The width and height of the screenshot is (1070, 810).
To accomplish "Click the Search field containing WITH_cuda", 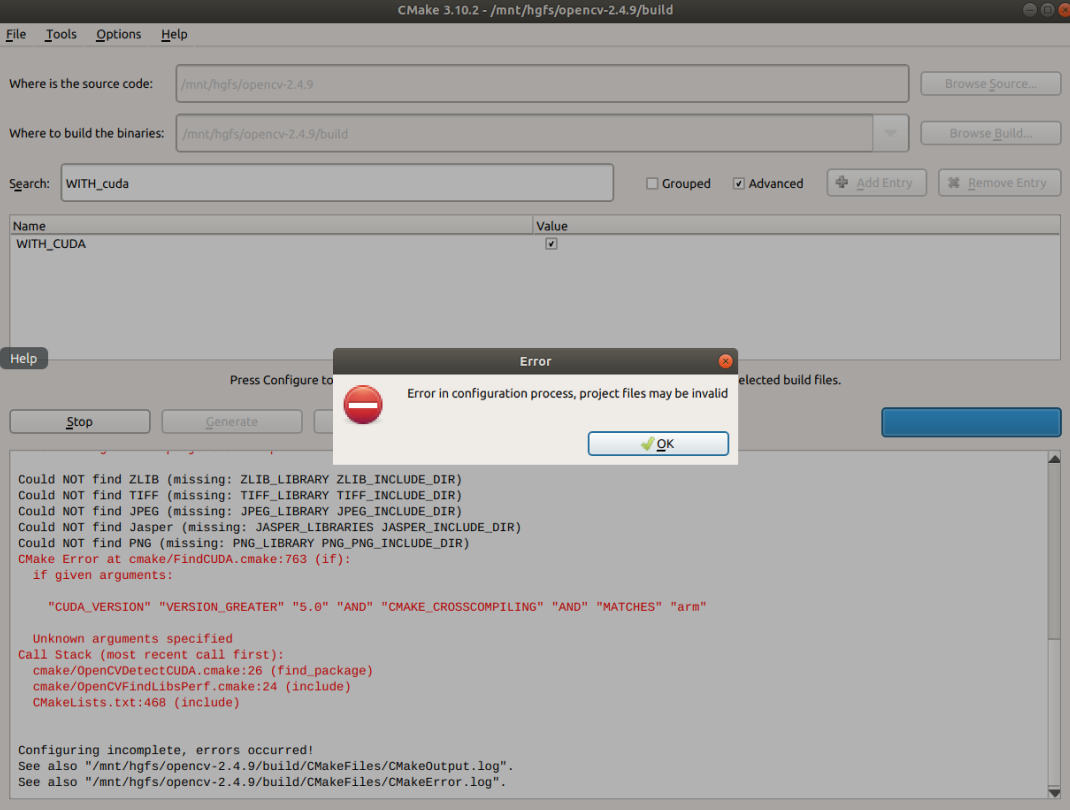I will point(337,183).
